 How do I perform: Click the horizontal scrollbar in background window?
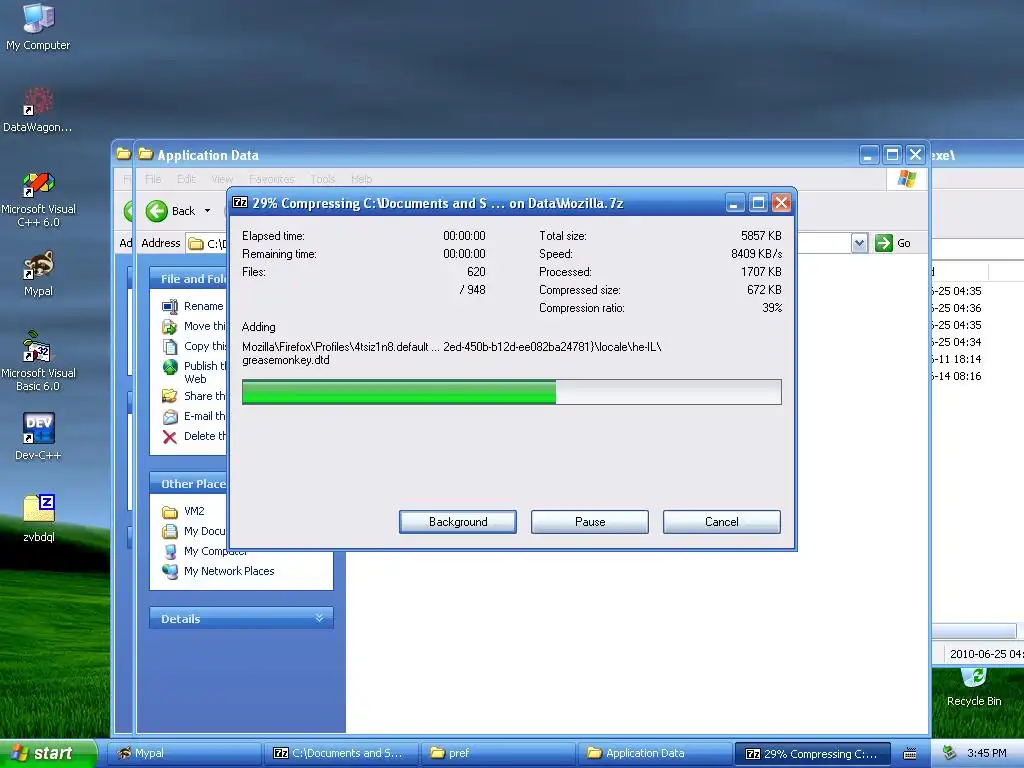974,631
